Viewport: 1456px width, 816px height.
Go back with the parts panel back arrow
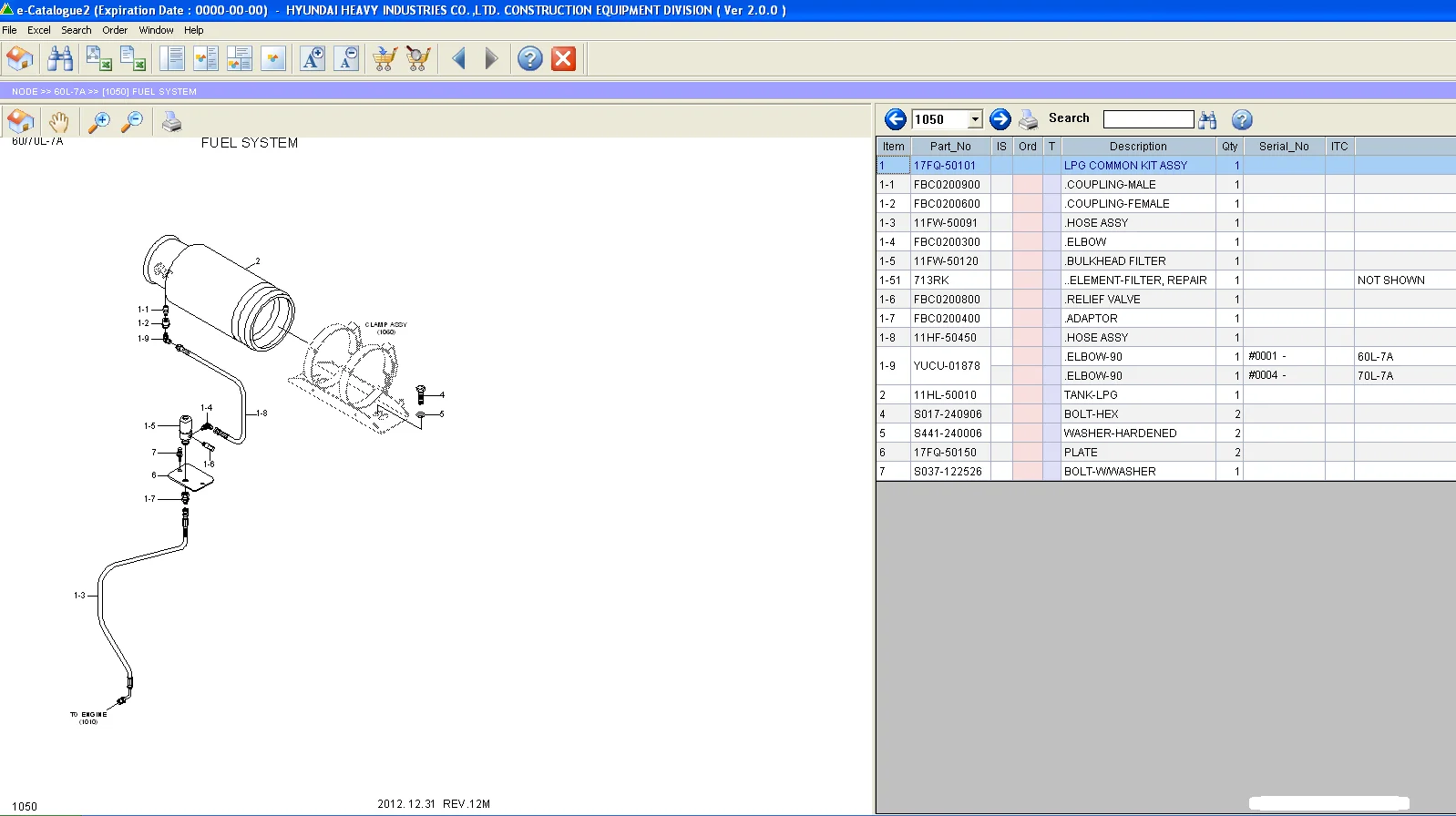(x=896, y=119)
